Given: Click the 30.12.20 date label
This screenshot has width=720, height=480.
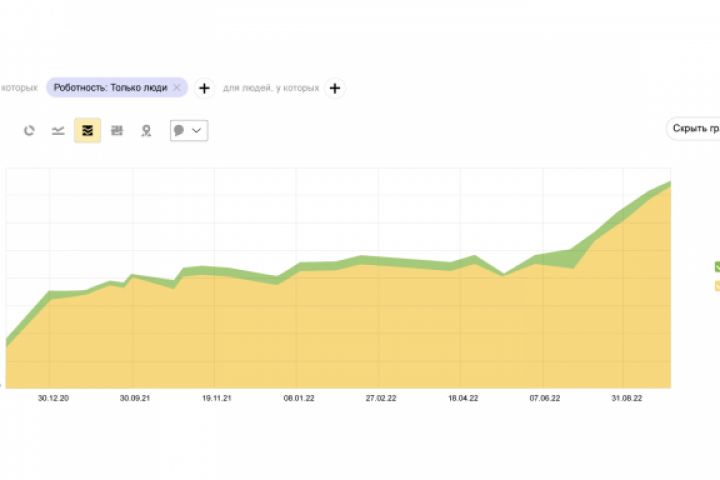Looking at the screenshot, I should coord(53,398).
